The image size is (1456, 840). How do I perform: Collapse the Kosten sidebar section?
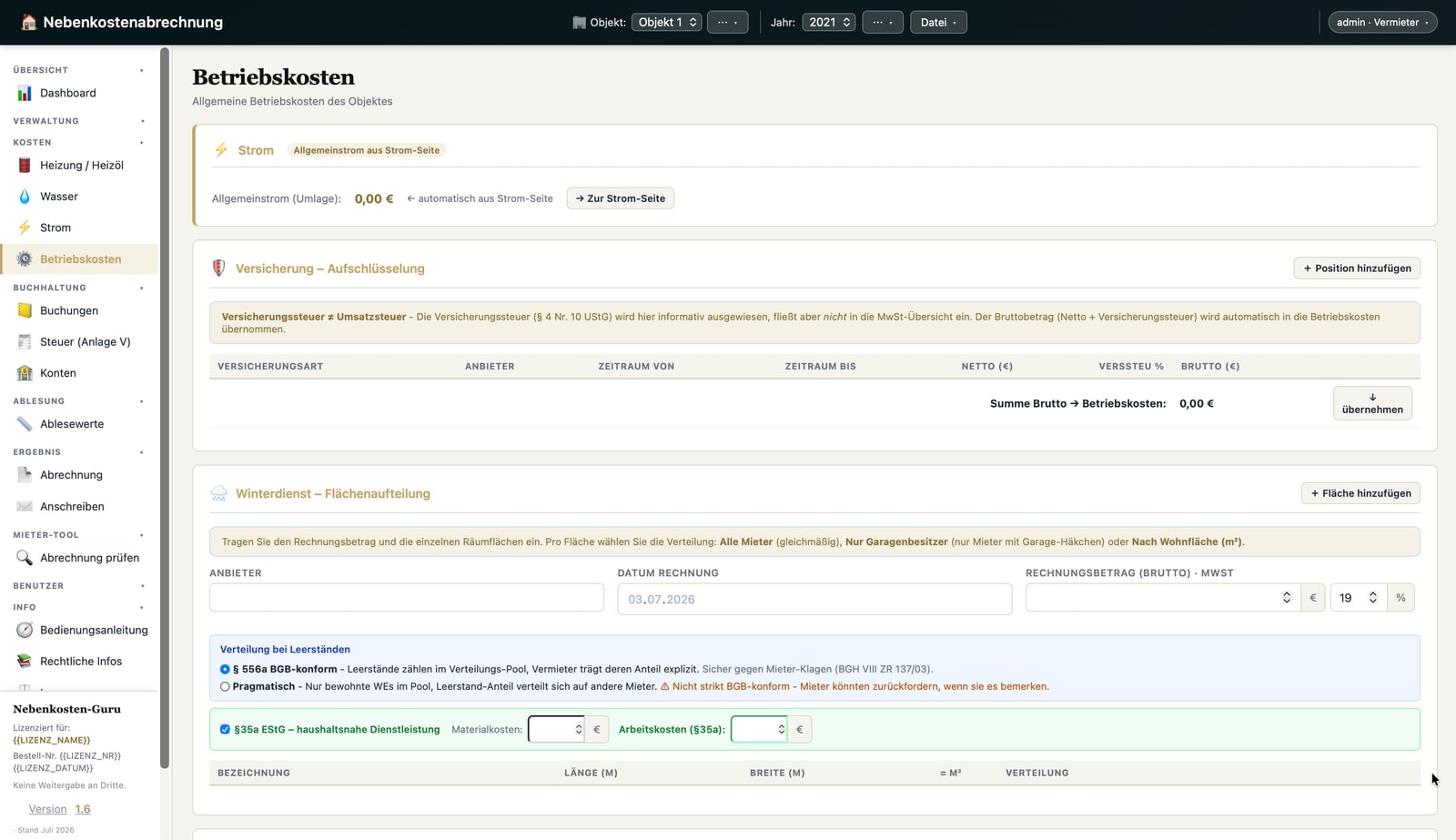click(x=78, y=143)
